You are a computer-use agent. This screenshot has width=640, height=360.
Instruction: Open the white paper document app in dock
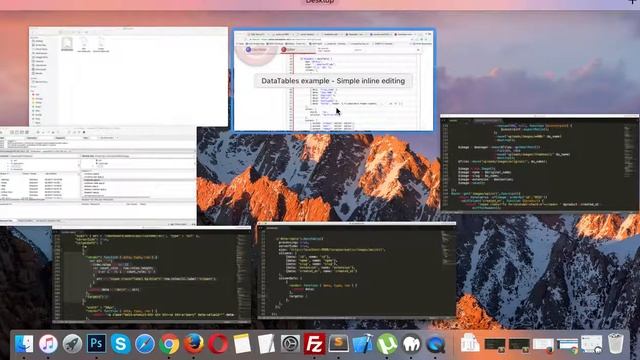pos(266,344)
